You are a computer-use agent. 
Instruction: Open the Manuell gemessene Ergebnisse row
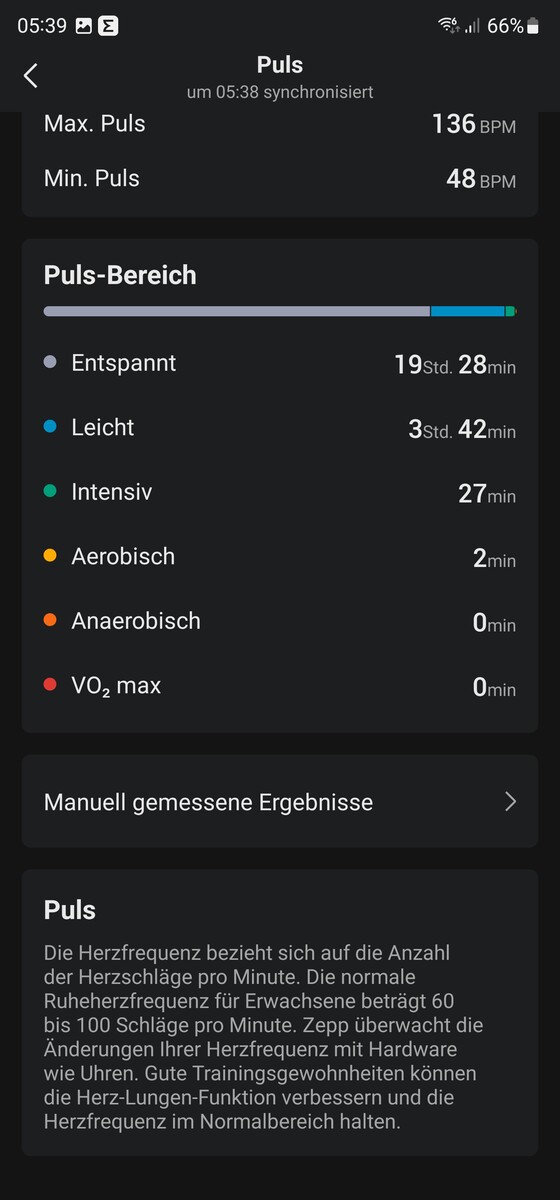coord(280,802)
